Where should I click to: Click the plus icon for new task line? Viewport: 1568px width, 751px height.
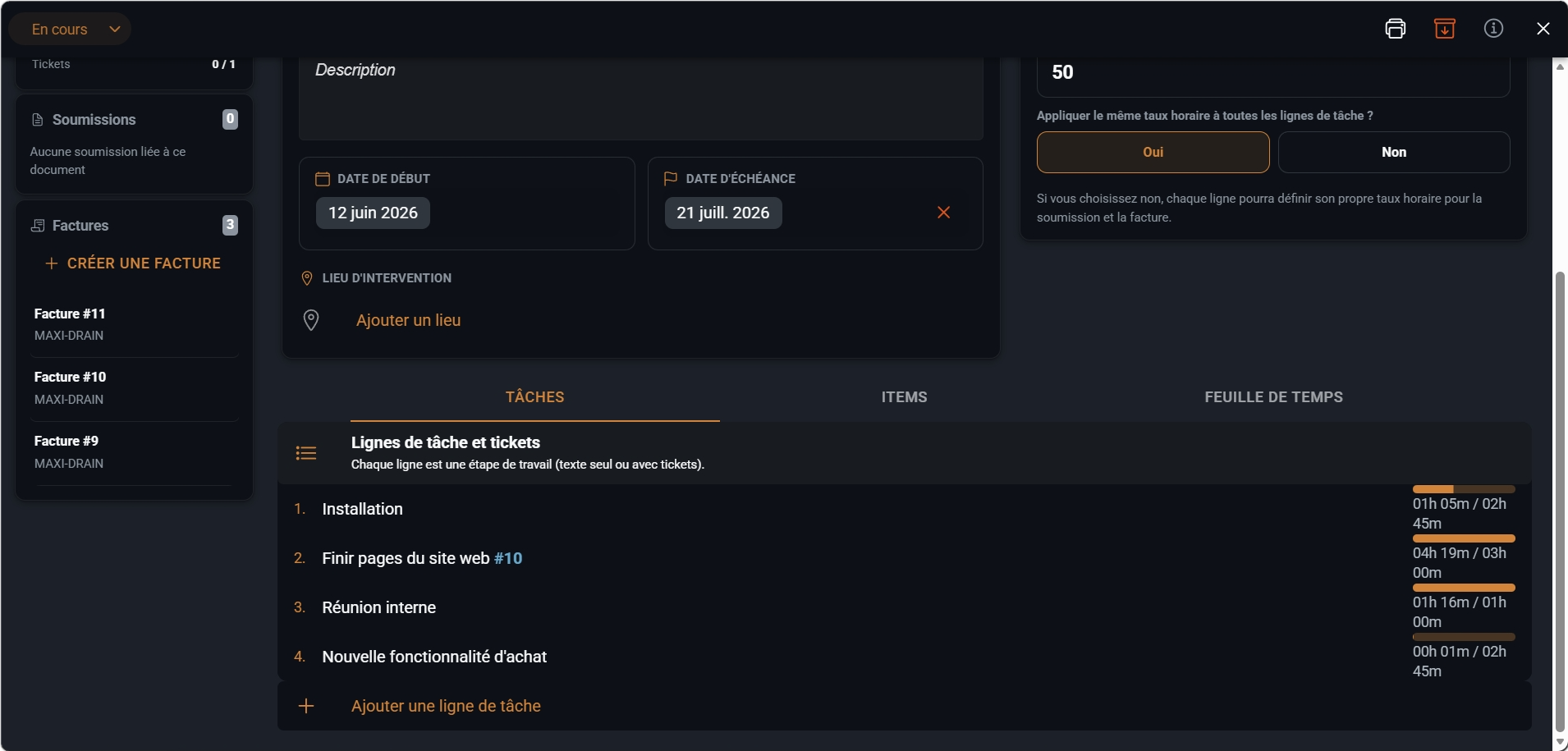306,706
